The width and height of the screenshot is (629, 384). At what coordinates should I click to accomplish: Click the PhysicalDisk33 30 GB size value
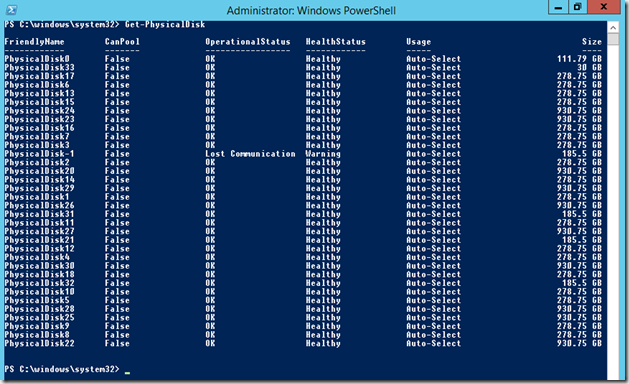coord(589,67)
